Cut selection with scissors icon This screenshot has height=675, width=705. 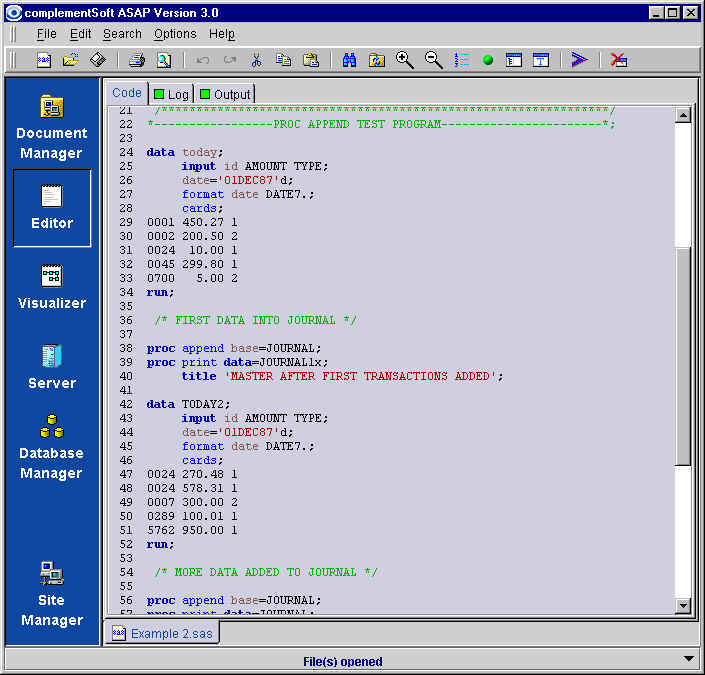pyautogui.click(x=256, y=60)
